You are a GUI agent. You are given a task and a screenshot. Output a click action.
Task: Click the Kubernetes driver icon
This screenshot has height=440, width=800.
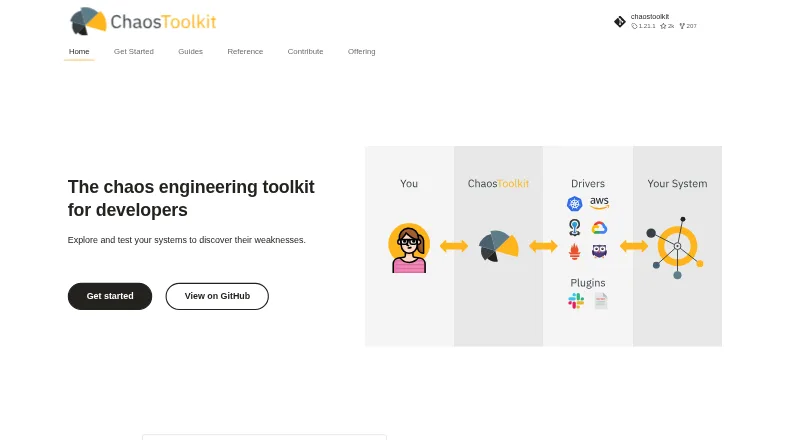point(574,204)
